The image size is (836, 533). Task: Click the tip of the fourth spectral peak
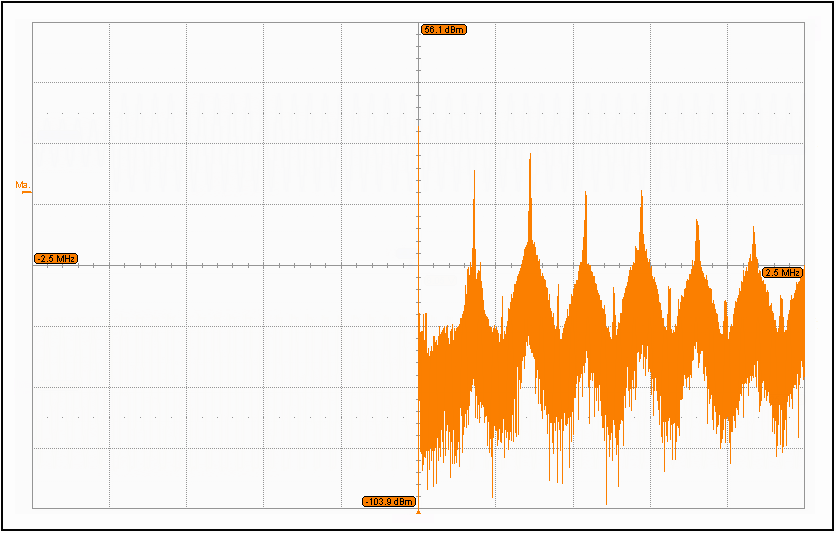pos(641,193)
